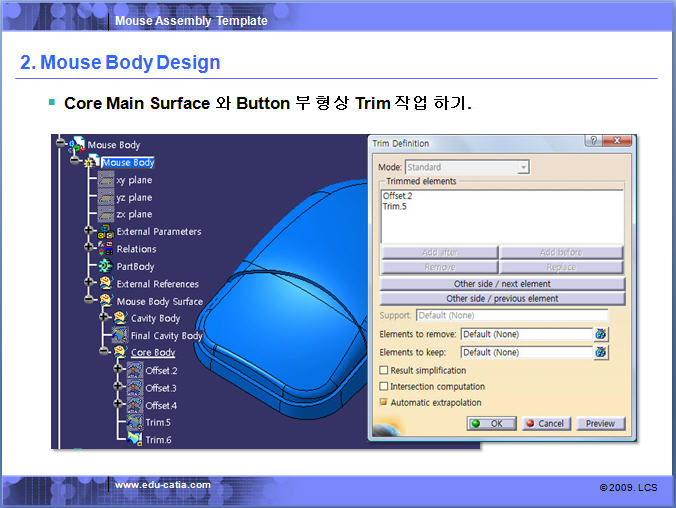Collapse the Core Body node

(x=103, y=352)
